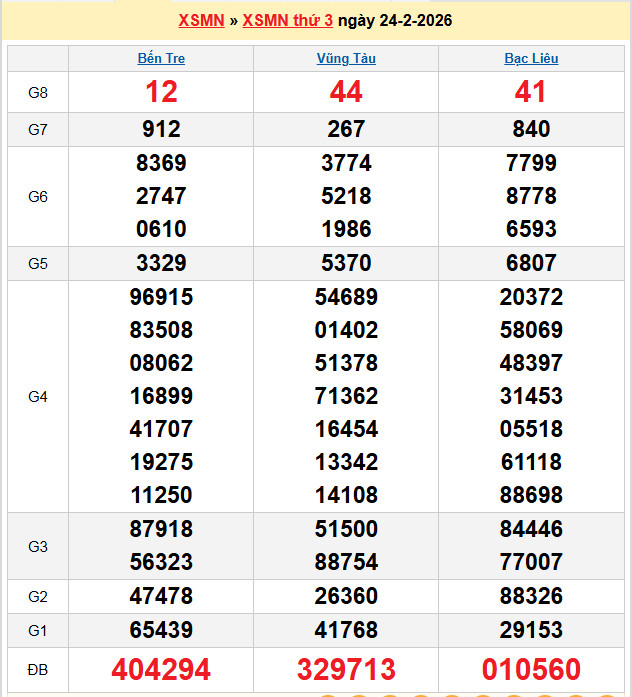Select the G8 row label
Screen dimensions: 632x697
[38, 93]
